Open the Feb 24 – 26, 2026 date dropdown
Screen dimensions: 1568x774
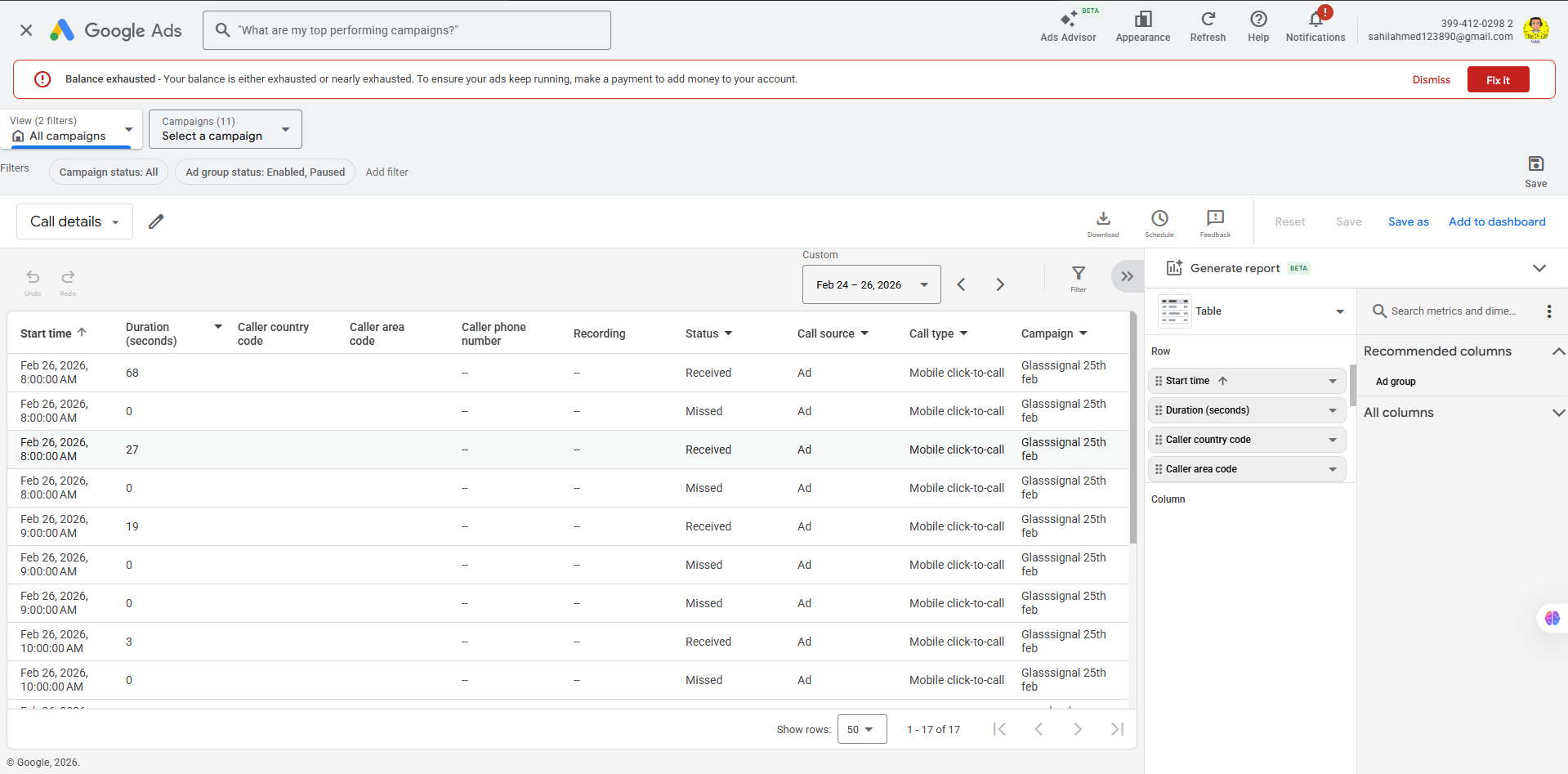pyautogui.click(x=871, y=284)
